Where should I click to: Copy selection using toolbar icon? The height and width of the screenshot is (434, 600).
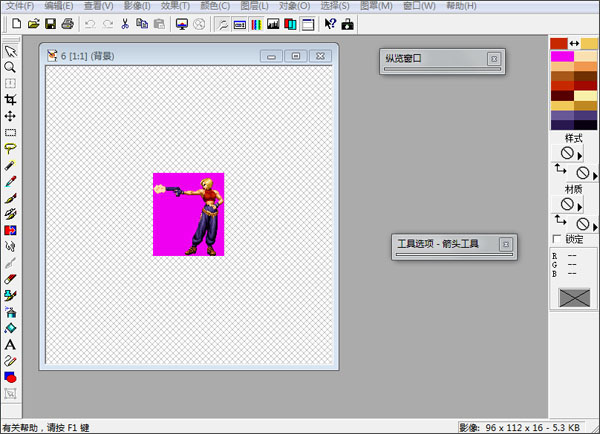click(x=142, y=24)
